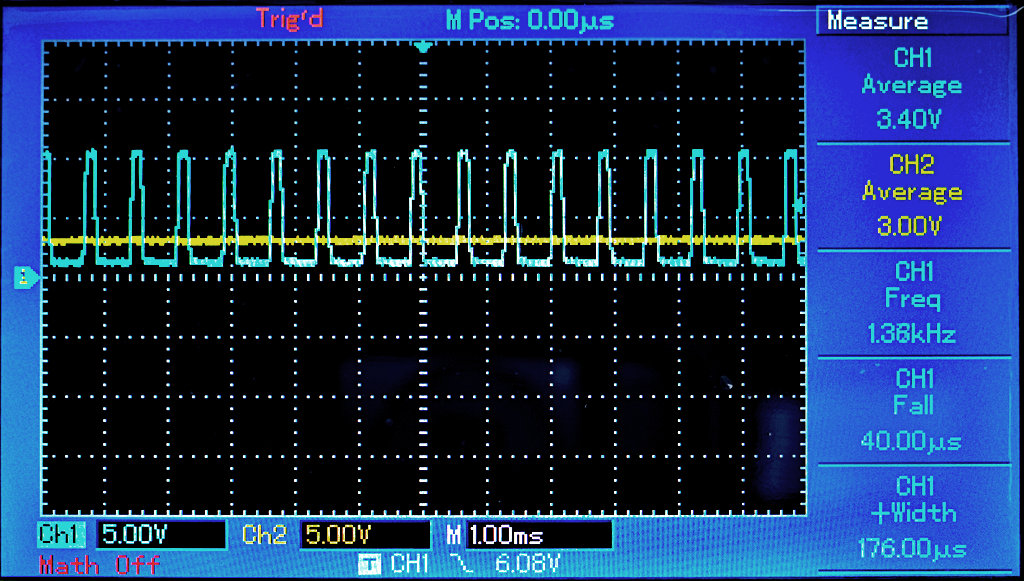Click the trigger source T icon
The image size is (1024, 581).
(x=370, y=564)
